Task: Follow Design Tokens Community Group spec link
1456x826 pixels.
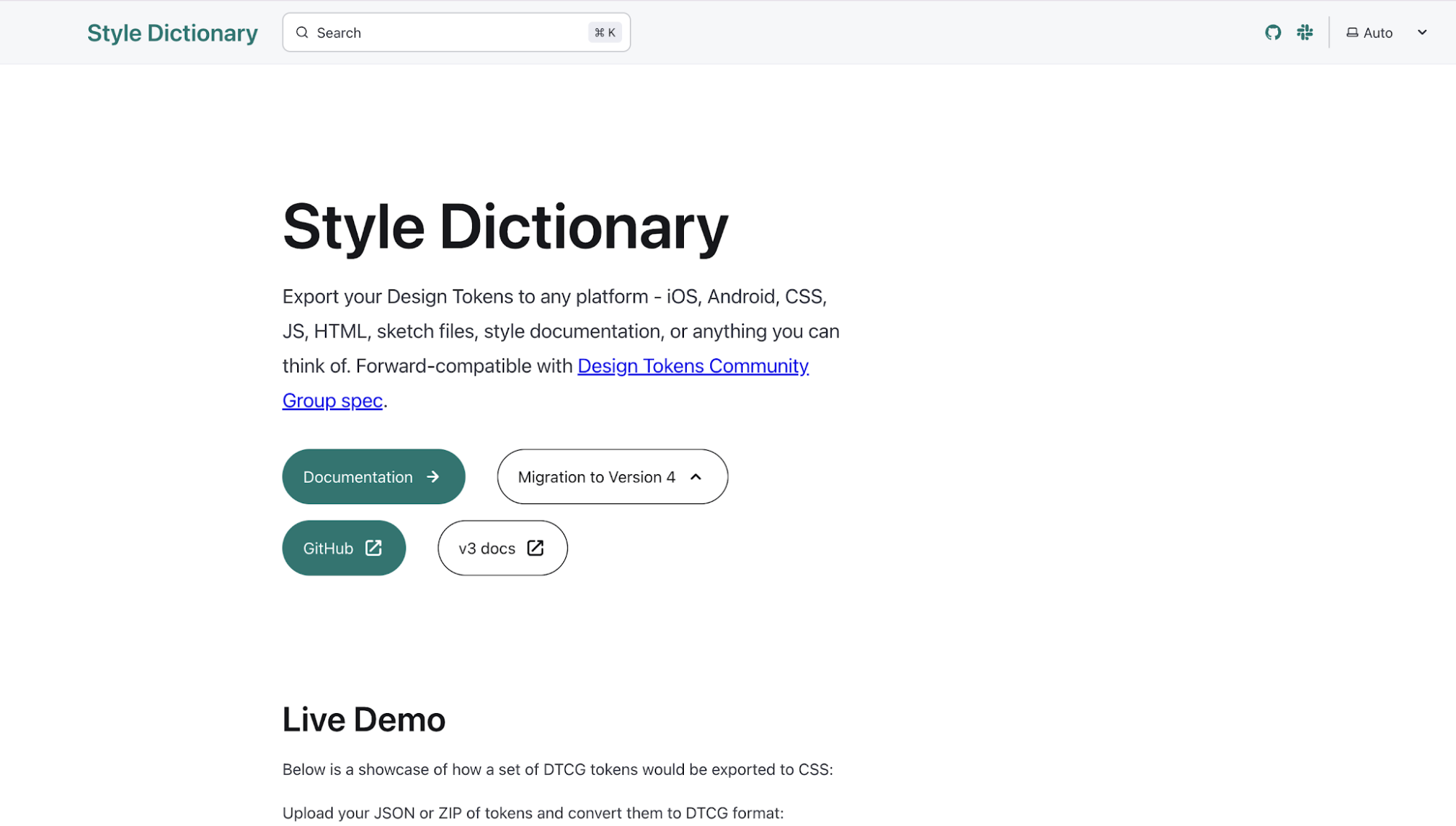Action: coord(693,366)
